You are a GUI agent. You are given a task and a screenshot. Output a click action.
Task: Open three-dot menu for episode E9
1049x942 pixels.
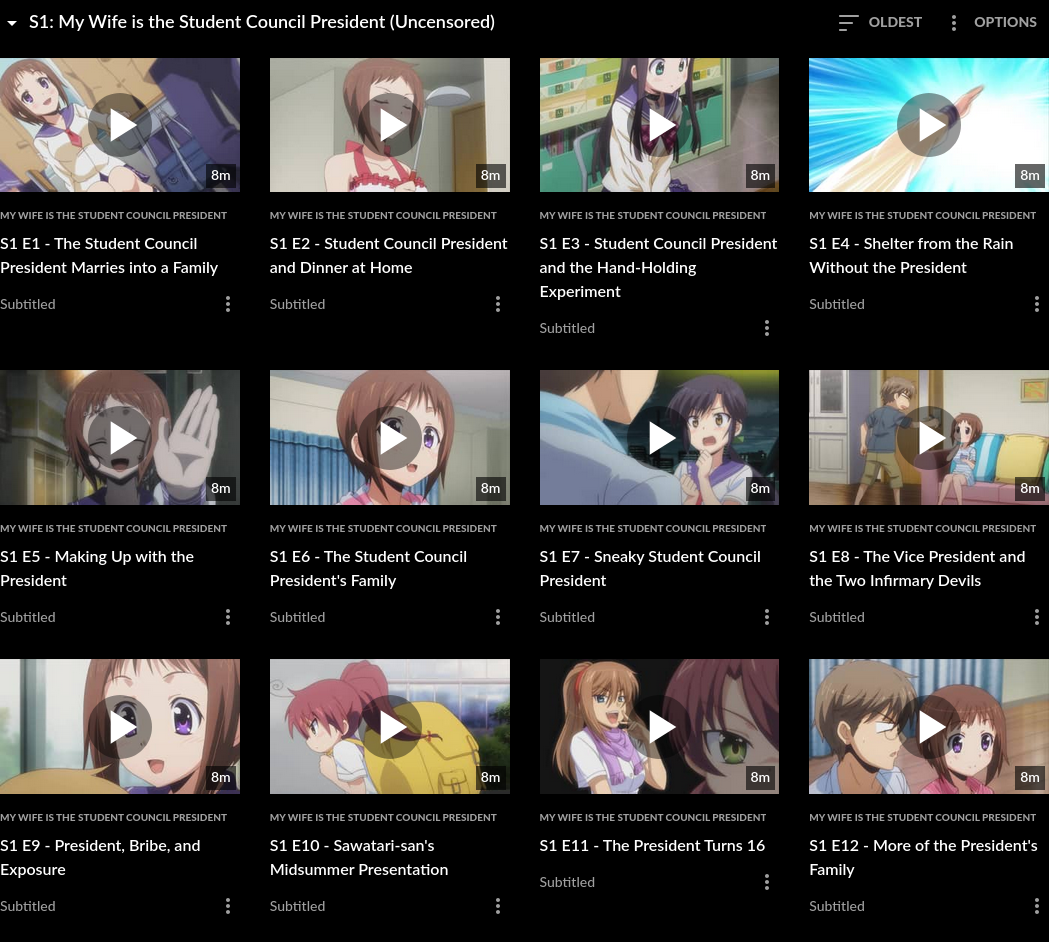pos(228,906)
